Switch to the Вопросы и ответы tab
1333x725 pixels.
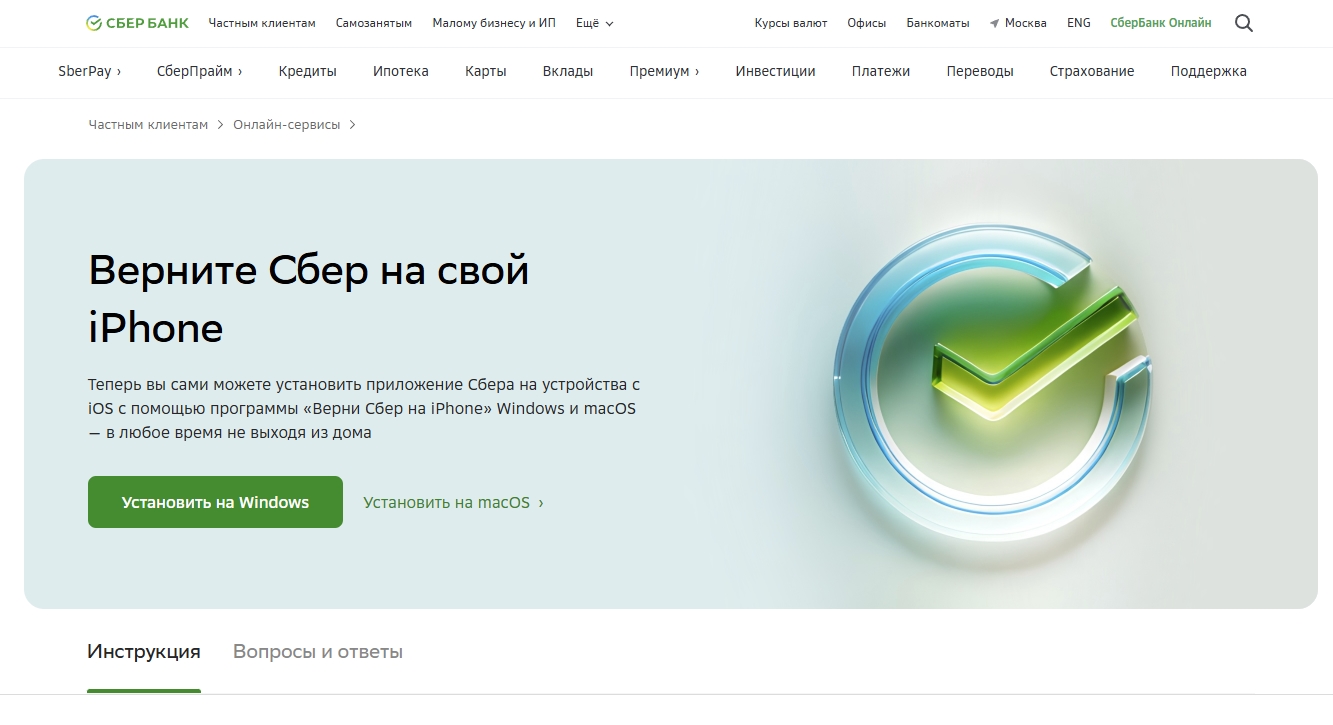coord(318,652)
